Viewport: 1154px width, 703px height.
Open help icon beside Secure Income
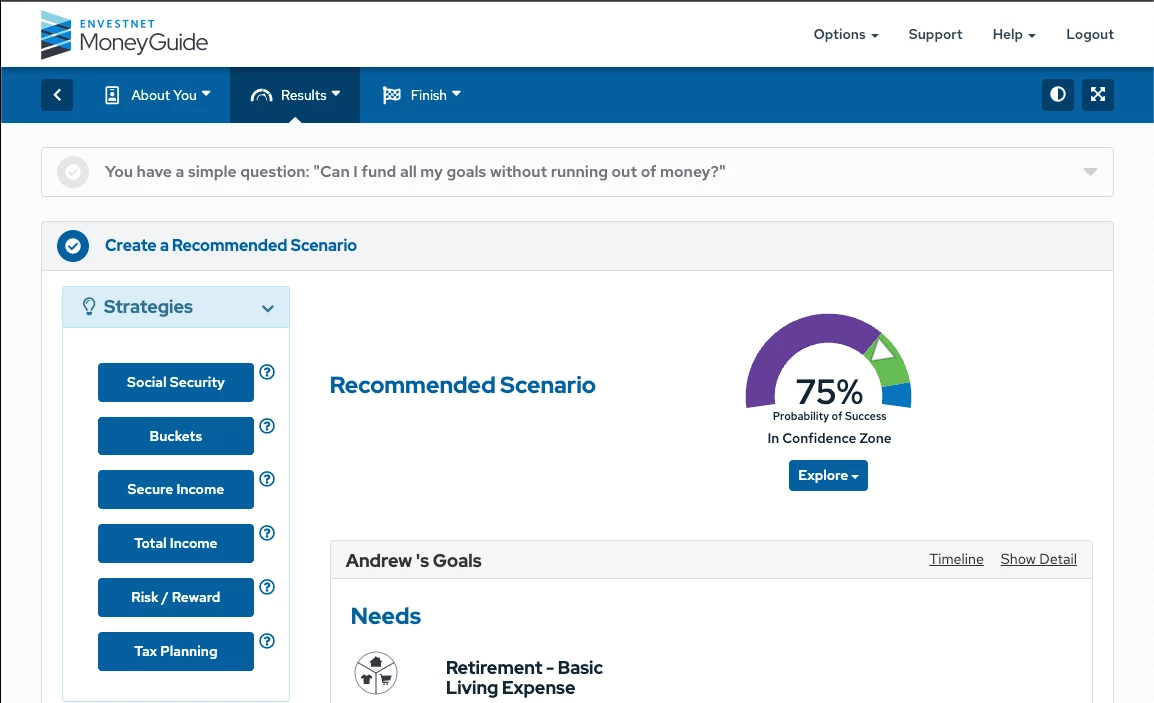tap(267, 478)
